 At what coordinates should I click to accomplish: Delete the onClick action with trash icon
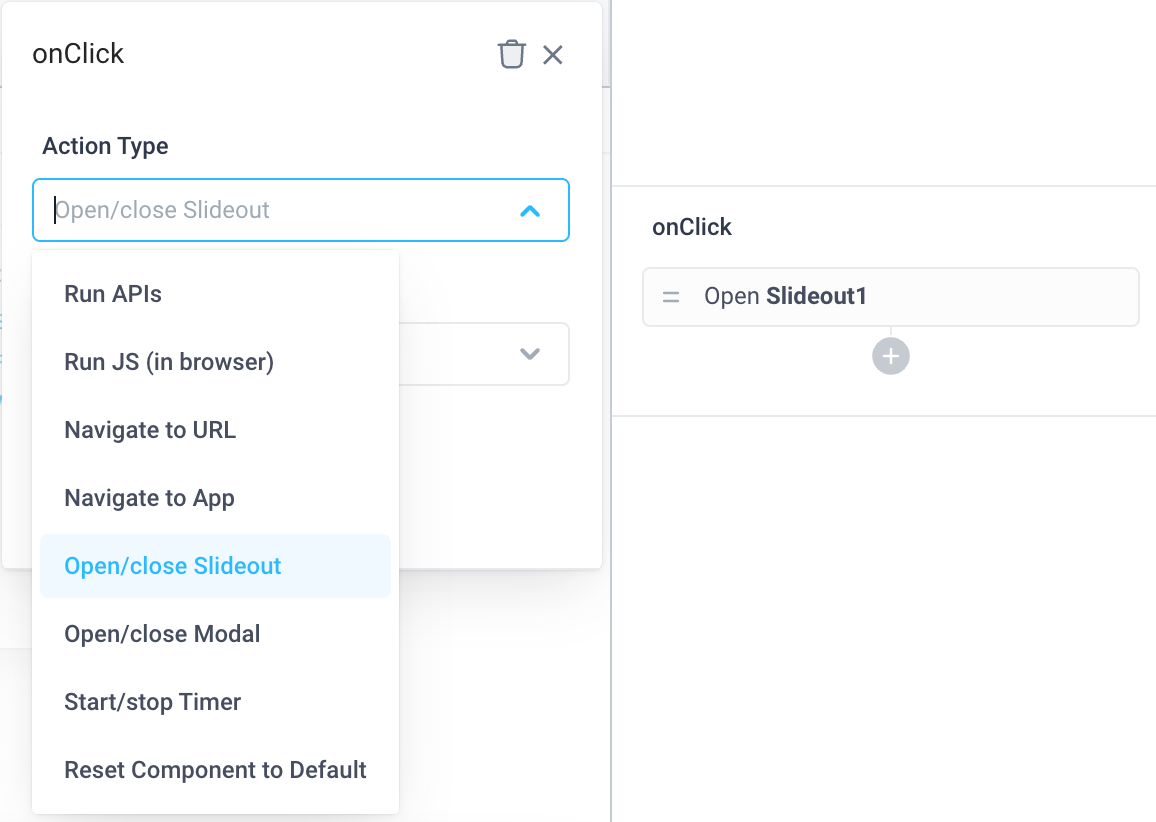pos(511,54)
